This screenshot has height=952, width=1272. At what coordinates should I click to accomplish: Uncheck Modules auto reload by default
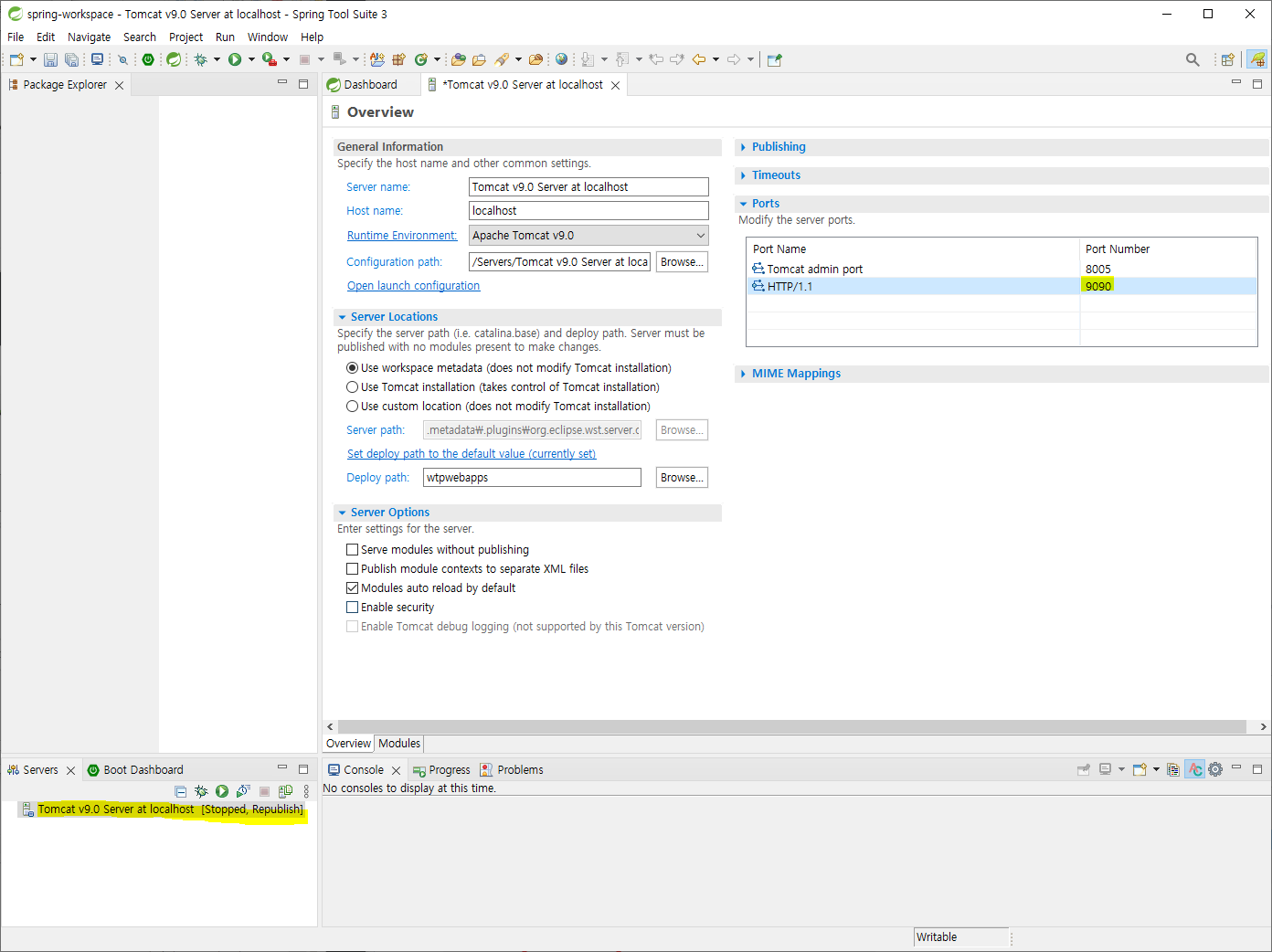(x=352, y=587)
